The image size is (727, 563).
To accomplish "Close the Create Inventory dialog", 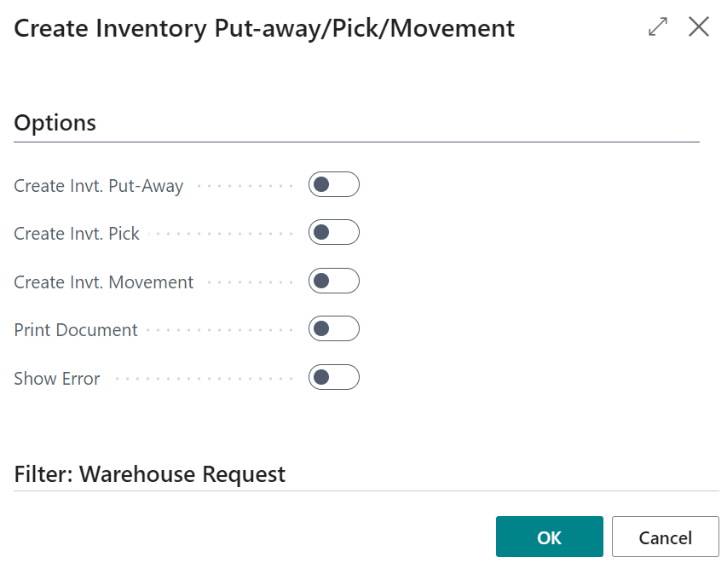I will 699,28.
